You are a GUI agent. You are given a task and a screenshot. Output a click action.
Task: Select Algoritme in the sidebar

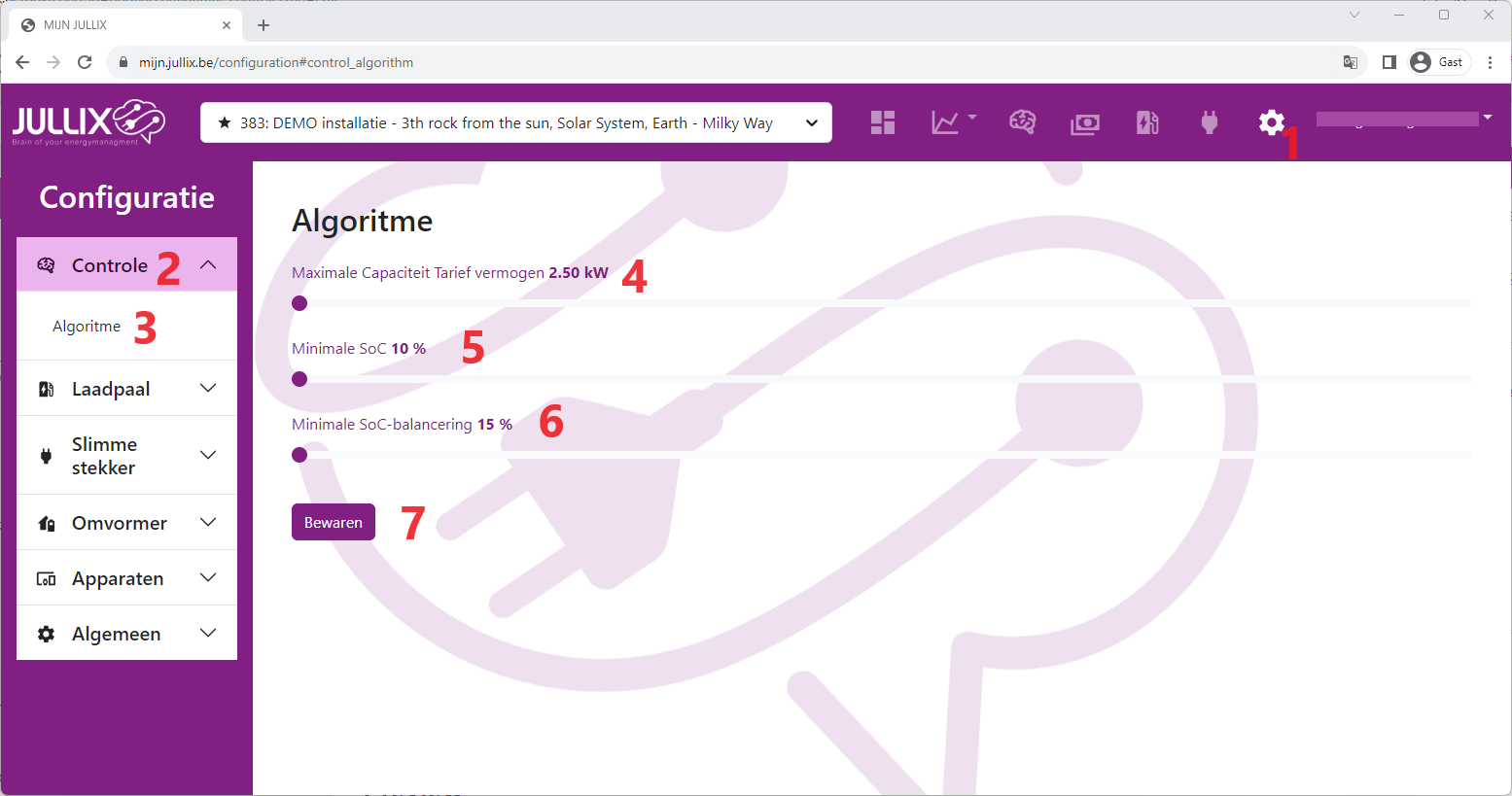[x=87, y=327]
